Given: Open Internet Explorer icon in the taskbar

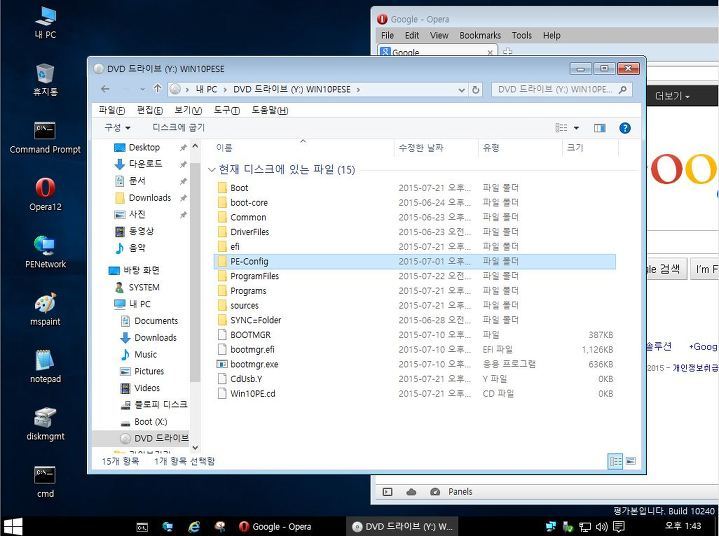Looking at the screenshot, I should point(194,527).
